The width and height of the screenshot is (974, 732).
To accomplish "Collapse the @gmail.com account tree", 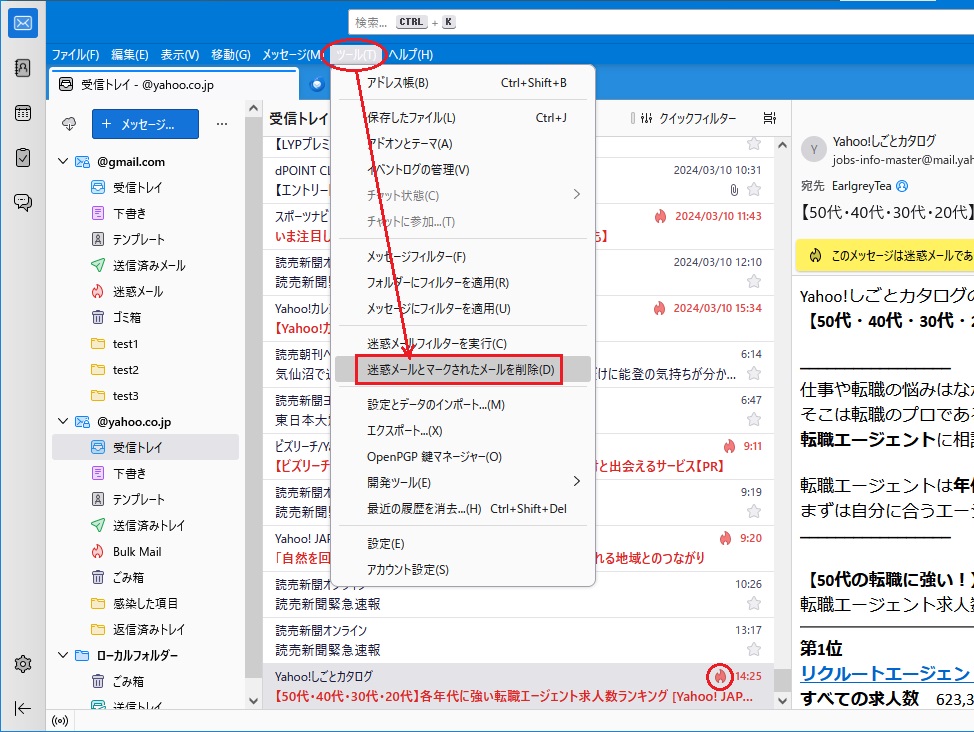I will [64, 162].
